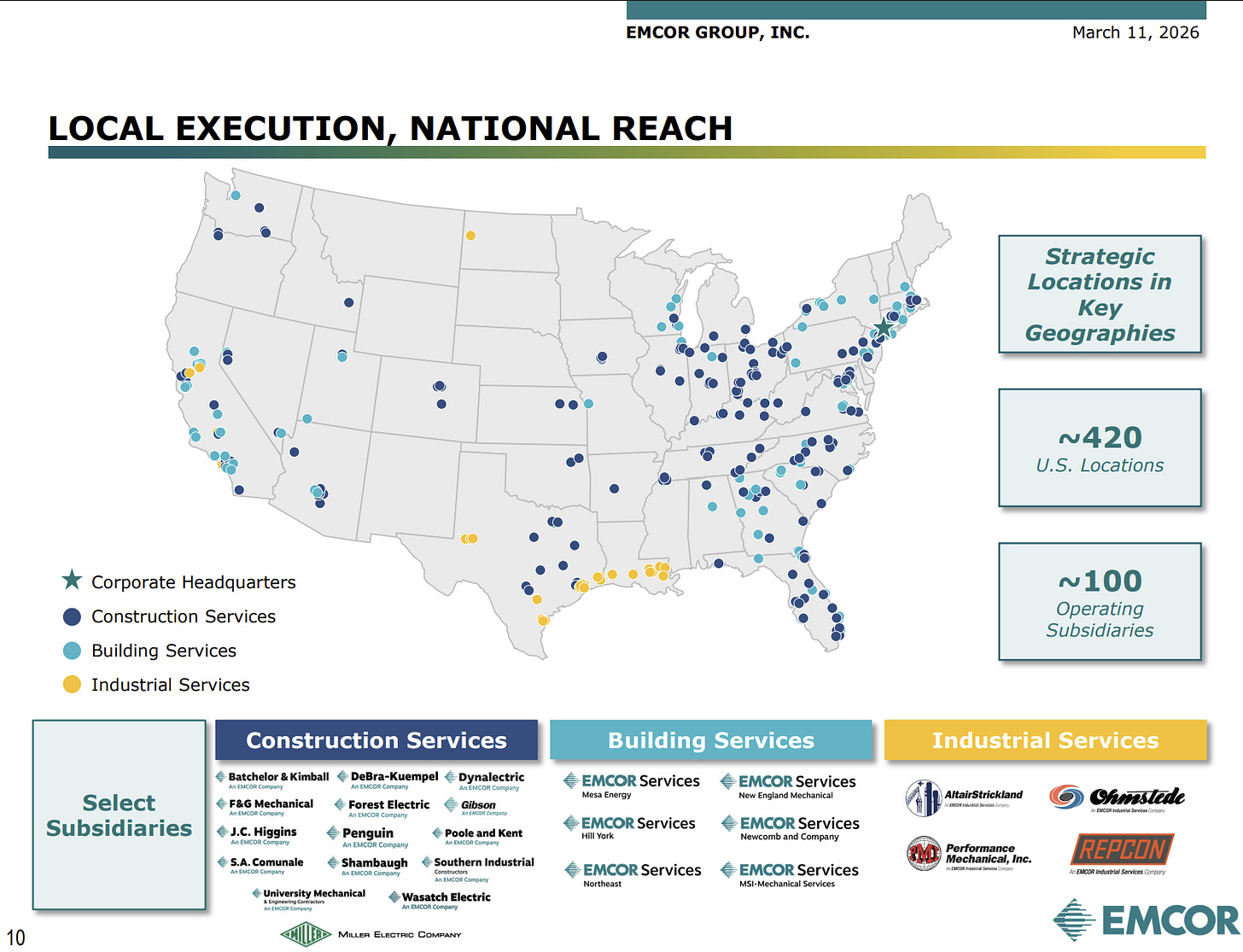Click the dark blue Construction Services legend dot

(x=72, y=616)
